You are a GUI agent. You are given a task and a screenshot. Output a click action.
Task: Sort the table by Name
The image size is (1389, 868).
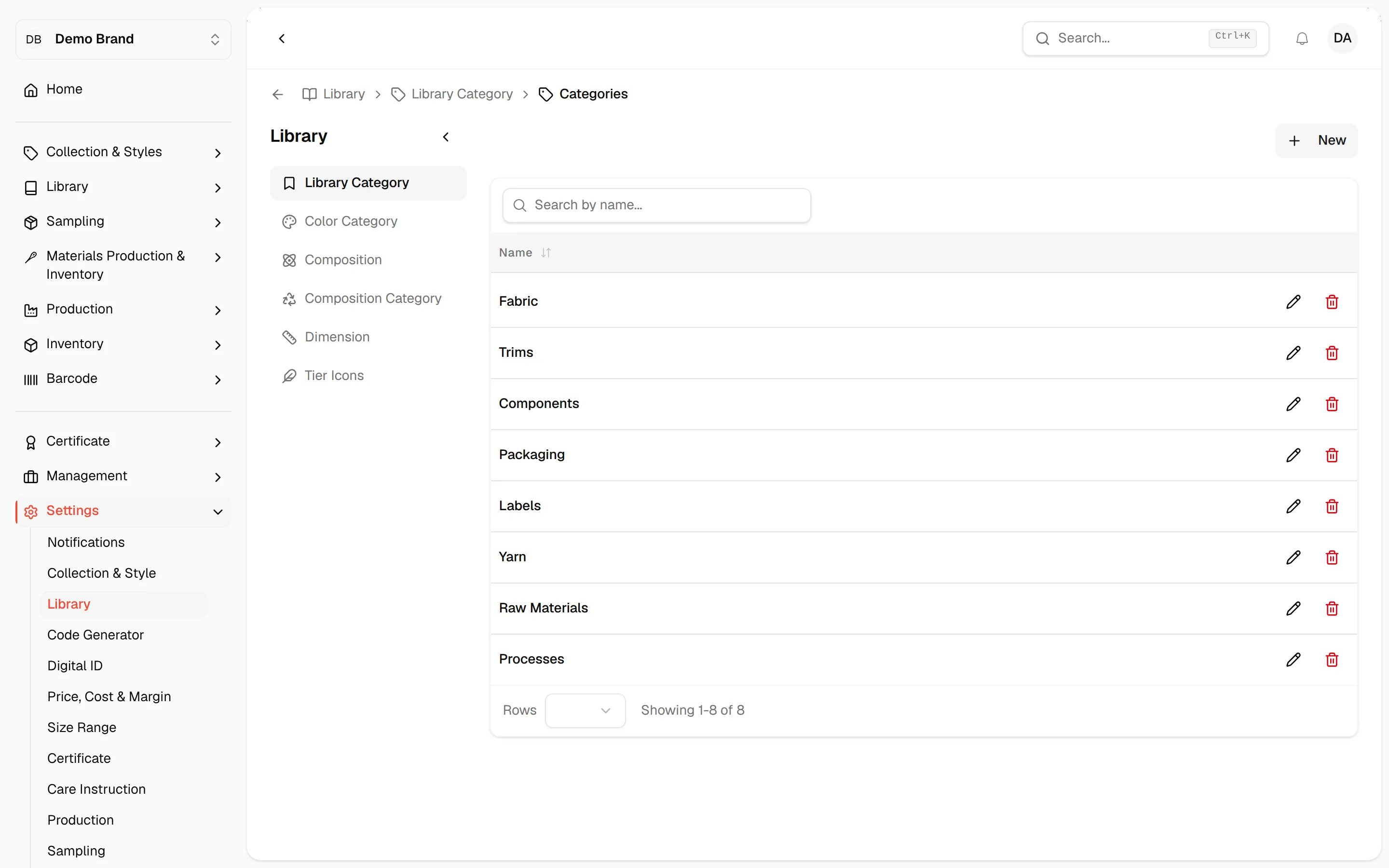click(525, 253)
